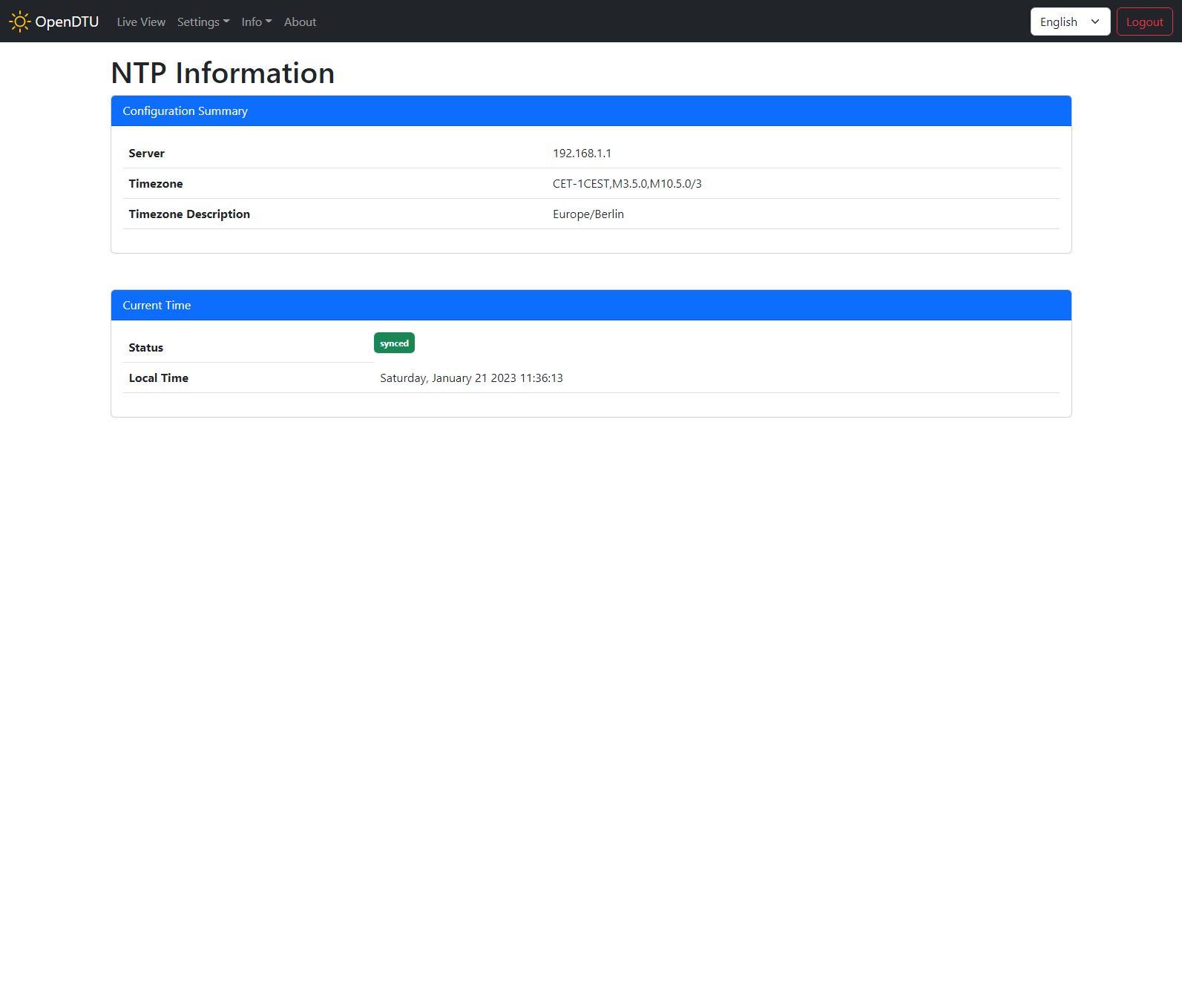The image size is (1182, 1008).
Task: Go to the About page
Action: (300, 22)
